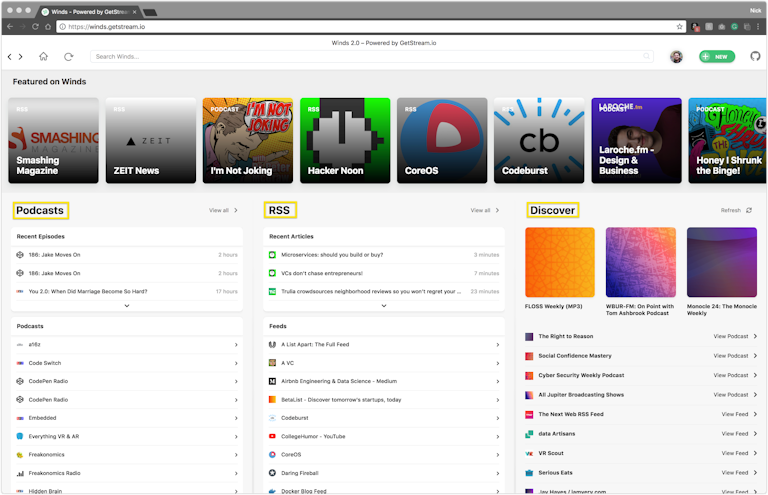The width and height of the screenshot is (768, 495).
Task: Refresh the Discover section
Action: coord(731,211)
